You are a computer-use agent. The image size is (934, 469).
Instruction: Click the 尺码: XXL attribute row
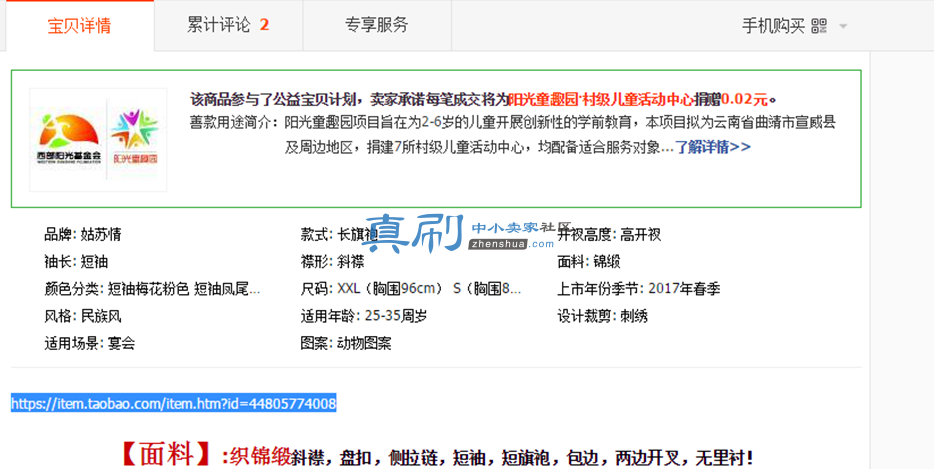(411, 289)
